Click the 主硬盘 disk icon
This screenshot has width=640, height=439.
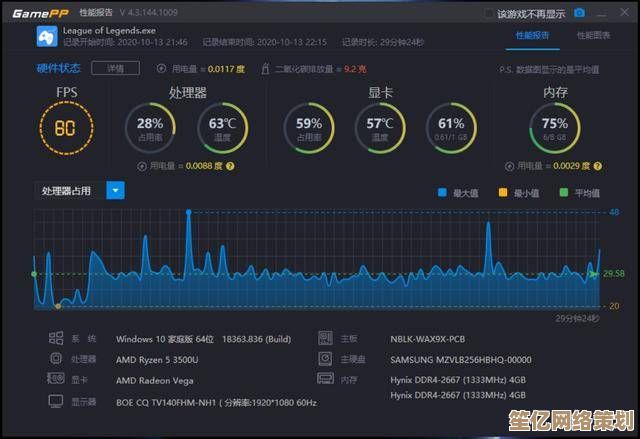tap(325, 358)
